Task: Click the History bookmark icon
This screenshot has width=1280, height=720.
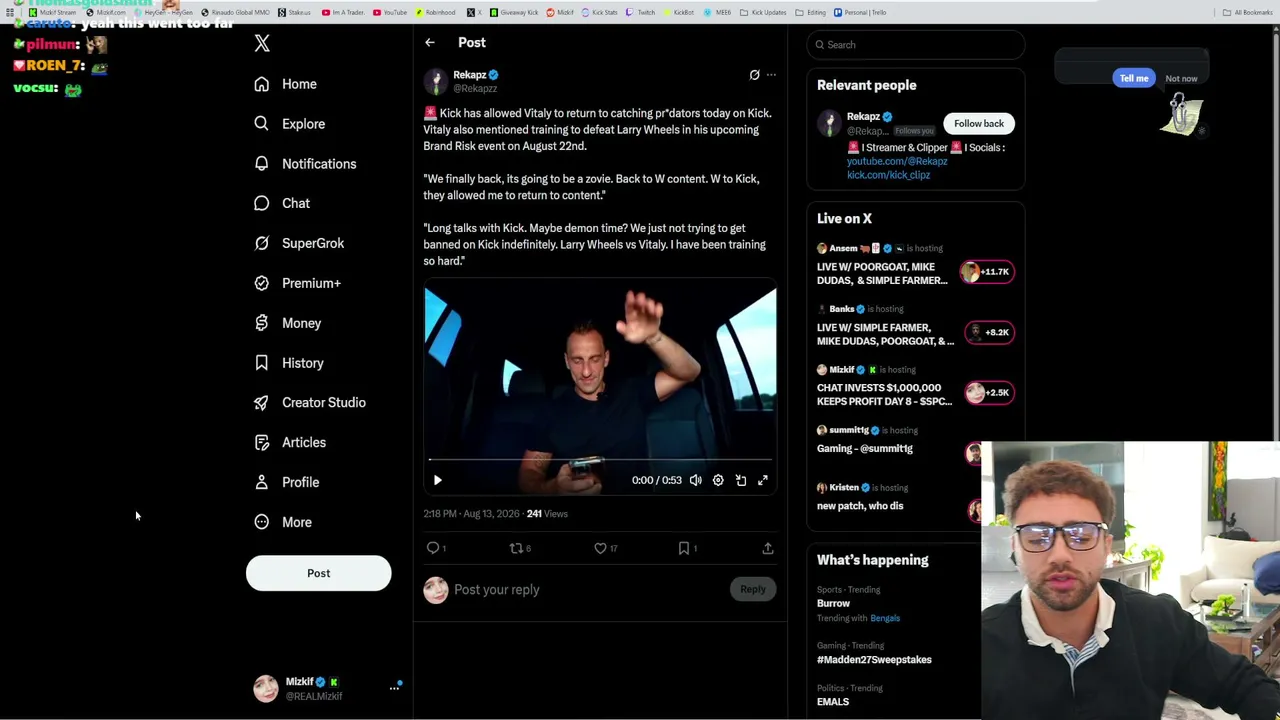Action: [x=262, y=363]
